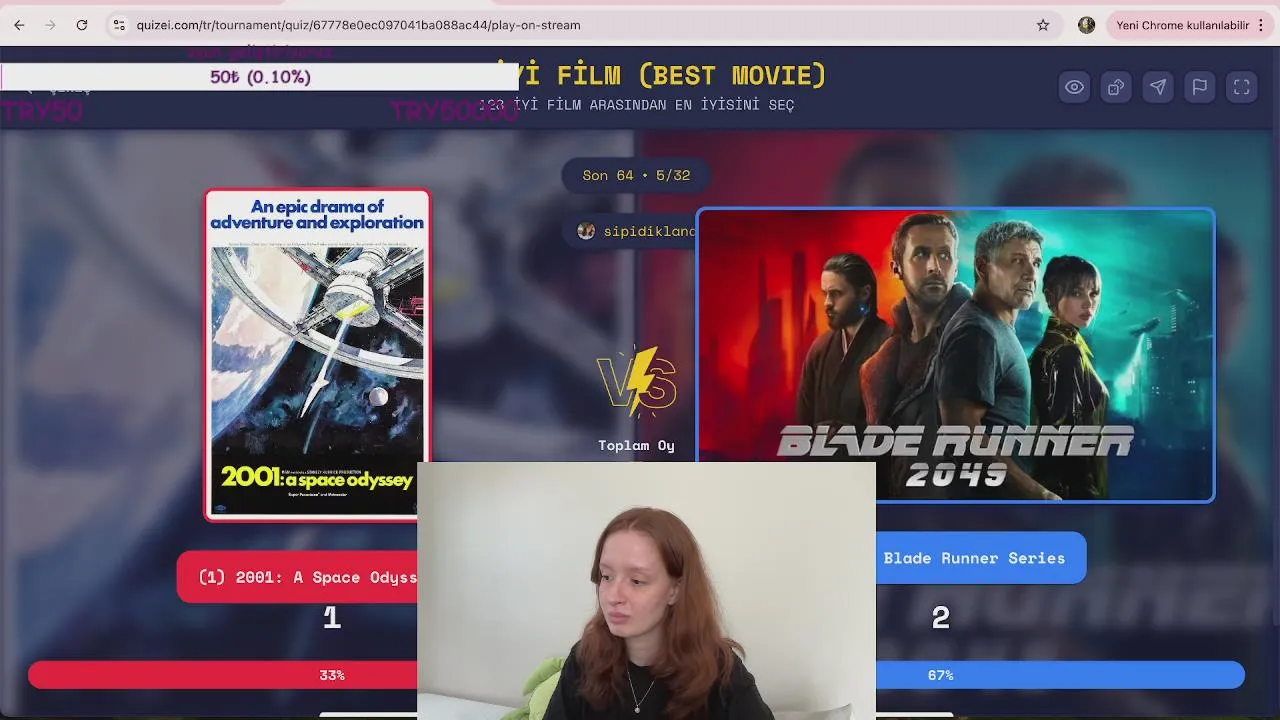
Task: Click the red 33% vote bar
Action: [x=222, y=675]
